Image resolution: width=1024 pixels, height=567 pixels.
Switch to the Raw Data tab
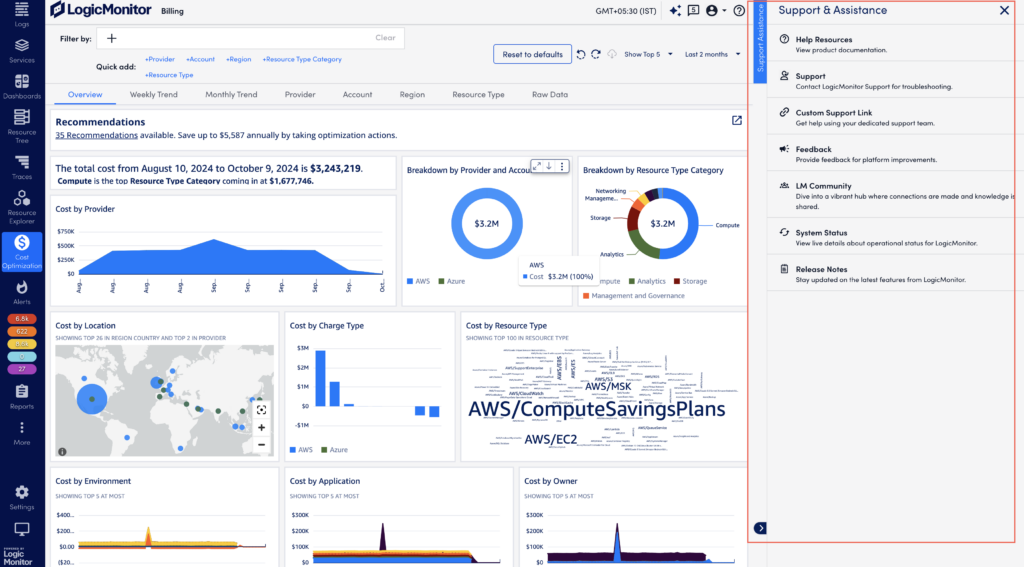pos(549,95)
